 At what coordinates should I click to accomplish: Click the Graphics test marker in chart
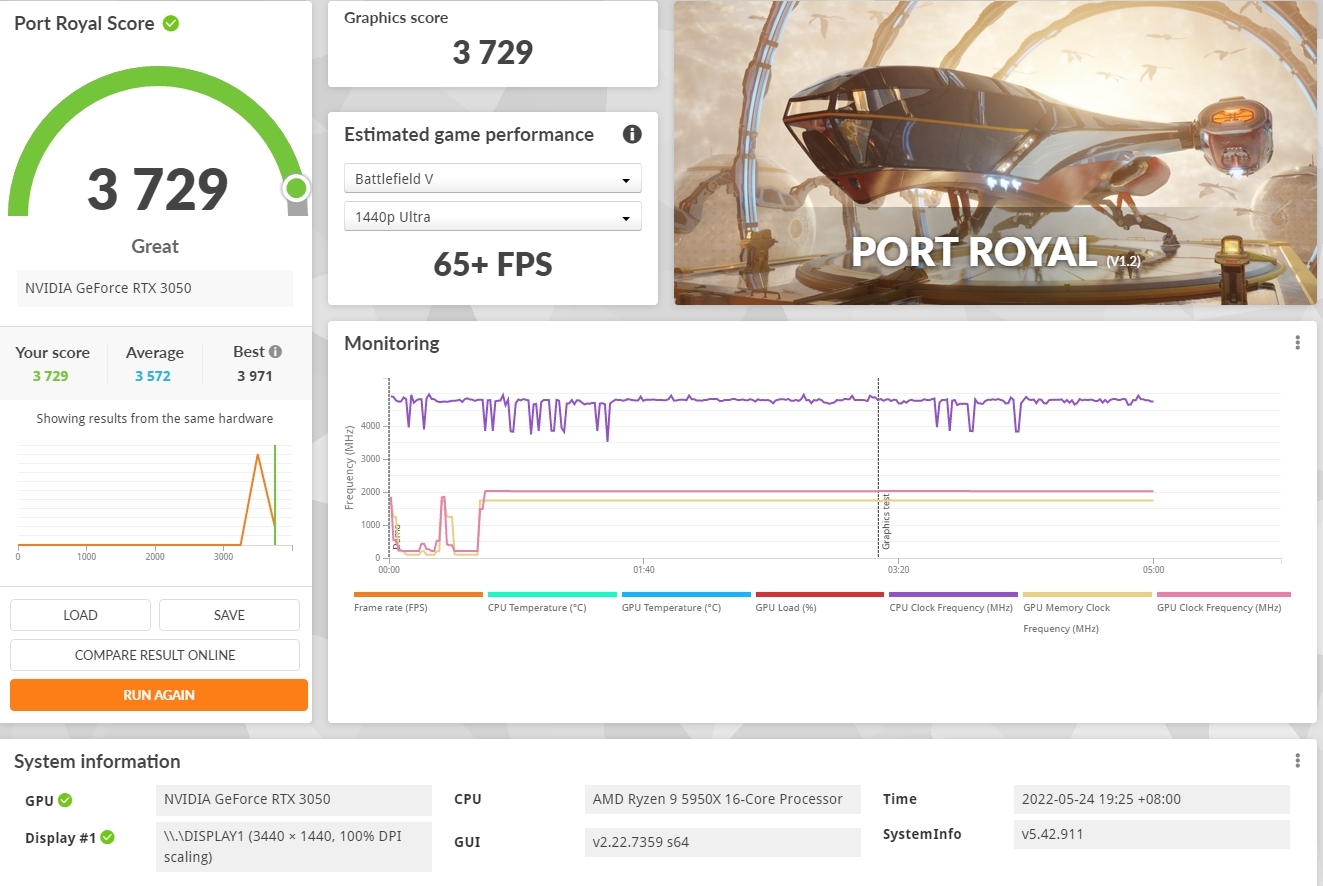(885, 522)
